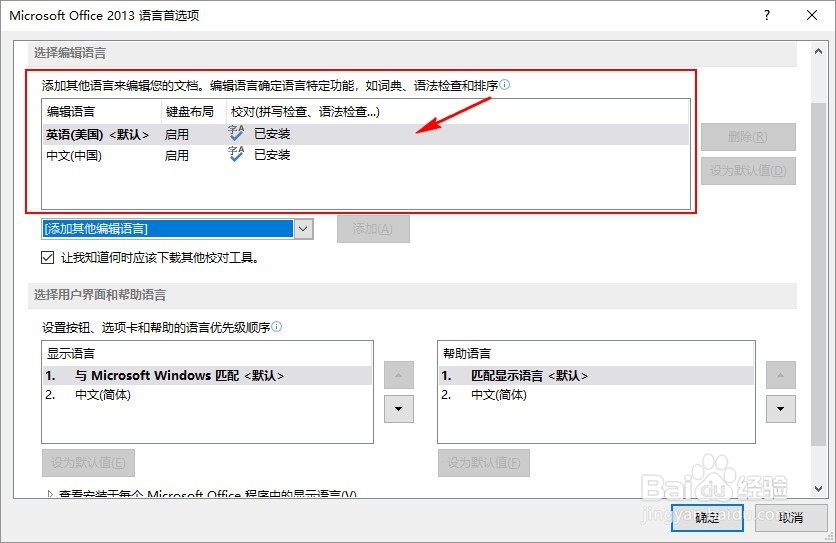Viewport: 836px width, 543px height.
Task: Click the help question mark in title bar
Action: point(767,15)
